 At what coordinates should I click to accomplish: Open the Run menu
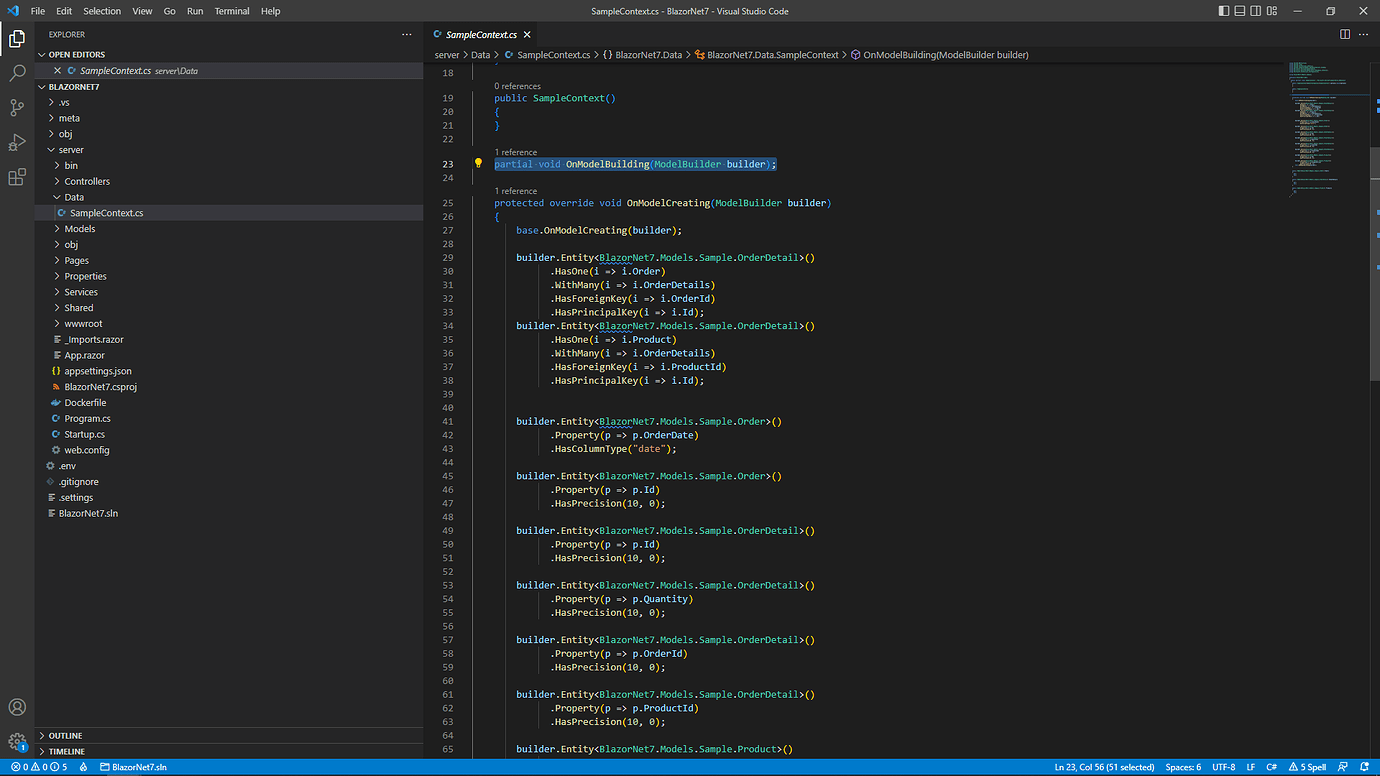[195, 11]
